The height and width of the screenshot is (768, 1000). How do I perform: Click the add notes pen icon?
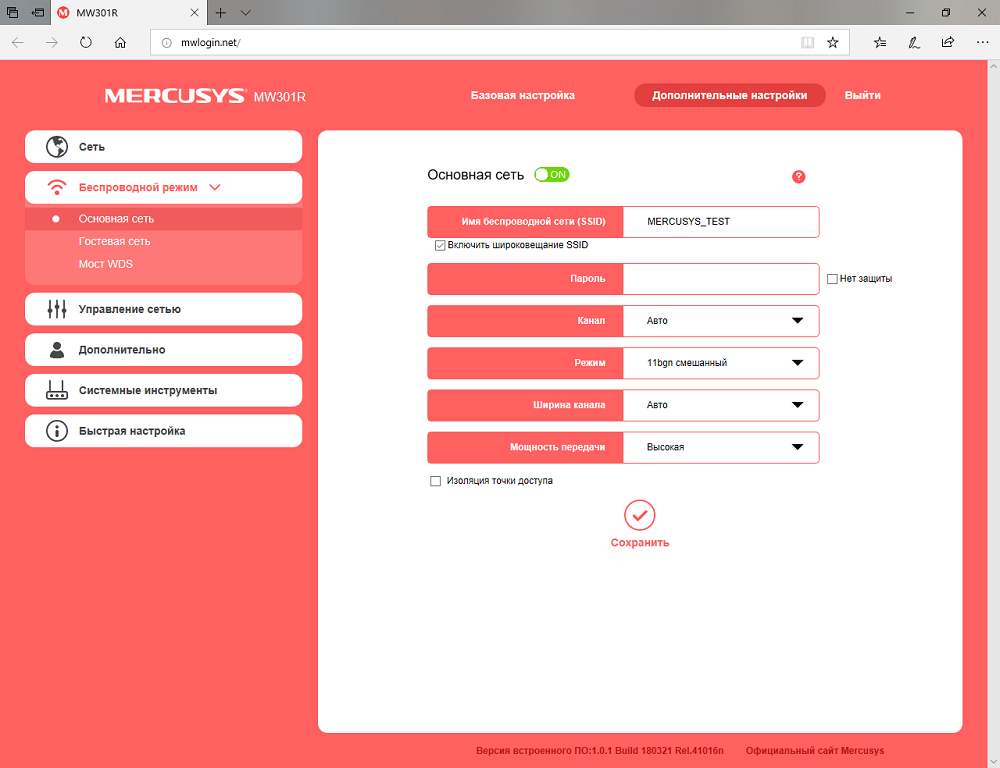(x=914, y=43)
